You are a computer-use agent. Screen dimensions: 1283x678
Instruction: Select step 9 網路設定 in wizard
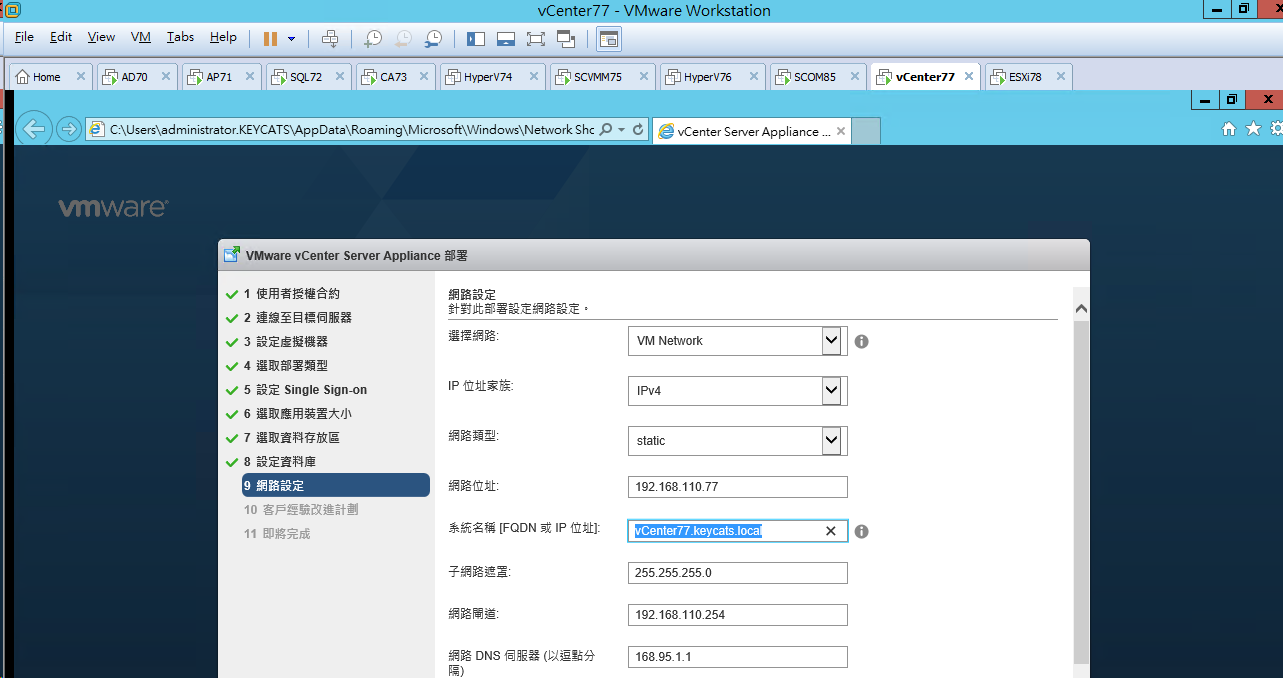coord(335,485)
